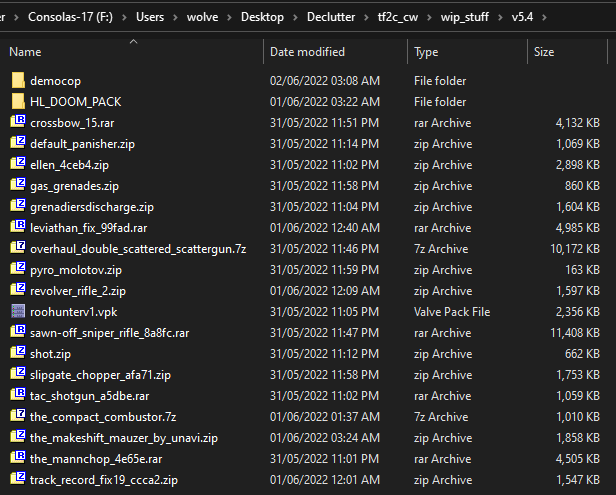Select the file name overhaul_double_scattered_scattergun.7z
The width and height of the screenshot is (616, 495).
tap(138, 249)
